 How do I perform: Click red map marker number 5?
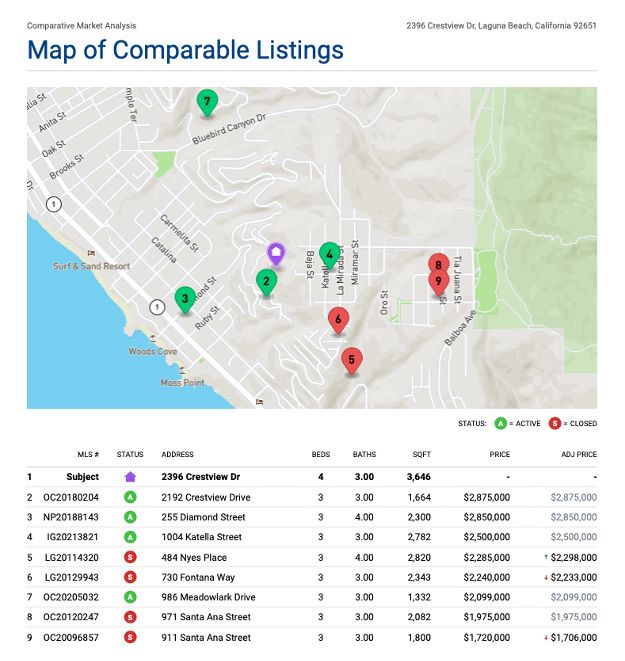351,359
